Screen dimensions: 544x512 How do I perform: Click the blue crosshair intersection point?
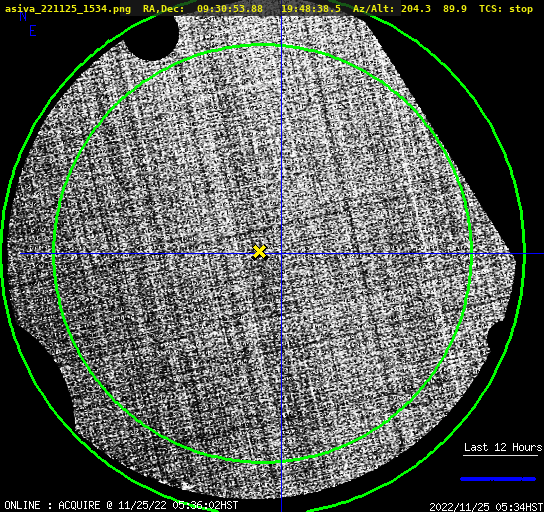pos(281,254)
